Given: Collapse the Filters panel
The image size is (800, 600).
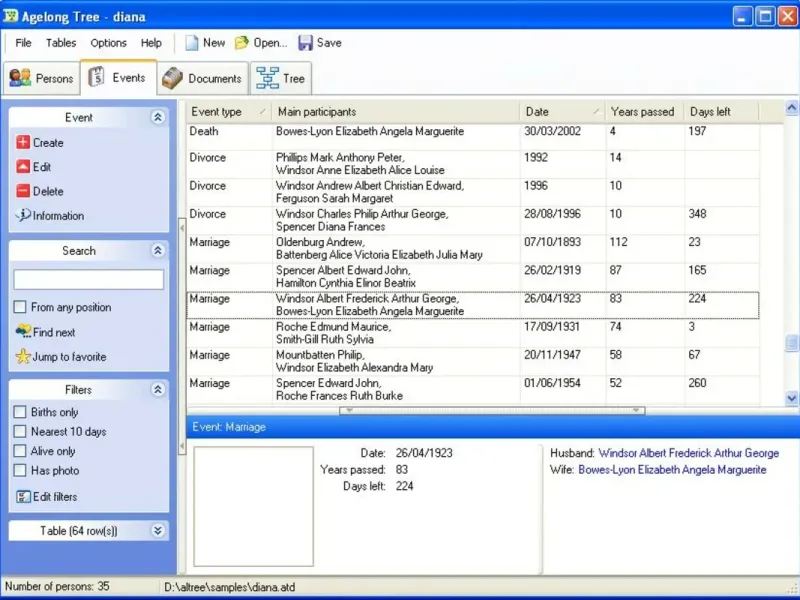Looking at the screenshot, I should tap(158, 390).
